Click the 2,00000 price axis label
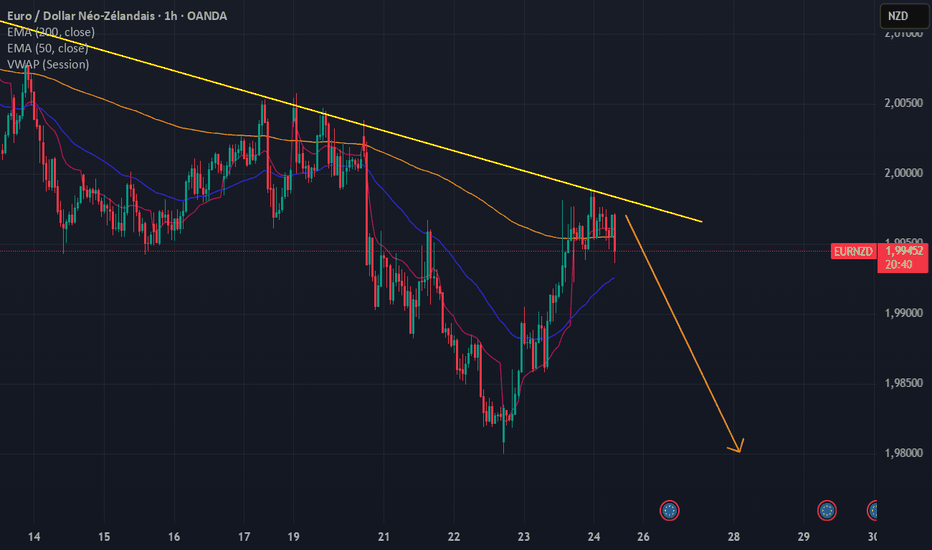Viewport: 932px width, 550px height. [903, 173]
